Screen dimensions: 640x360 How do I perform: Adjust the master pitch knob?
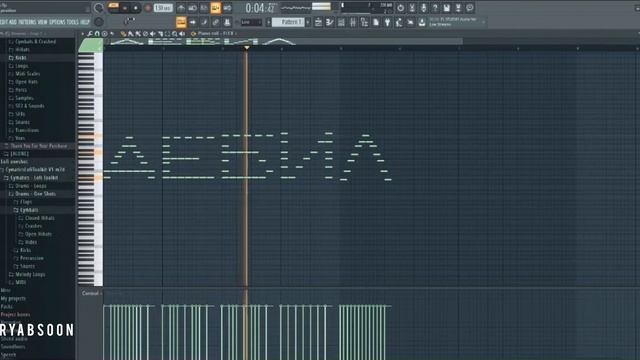(99, 22)
